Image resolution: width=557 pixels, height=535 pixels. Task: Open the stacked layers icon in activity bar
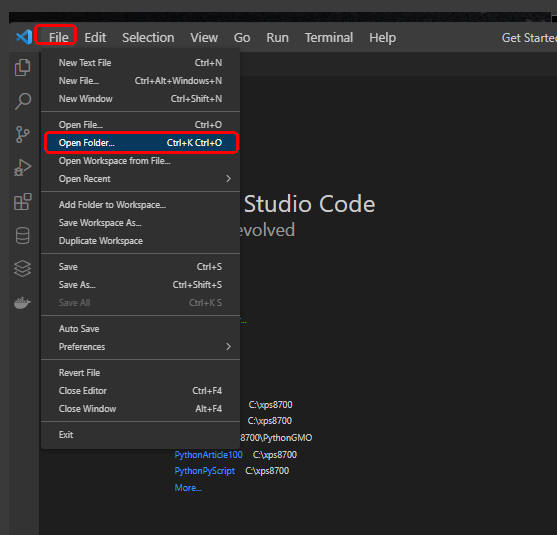point(23,269)
